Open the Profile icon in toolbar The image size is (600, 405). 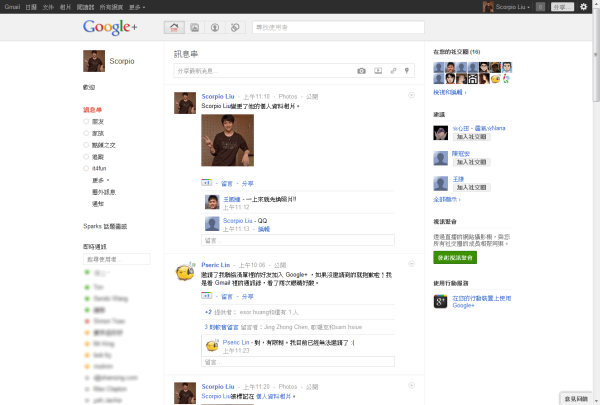pyautogui.click(x=215, y=27)
